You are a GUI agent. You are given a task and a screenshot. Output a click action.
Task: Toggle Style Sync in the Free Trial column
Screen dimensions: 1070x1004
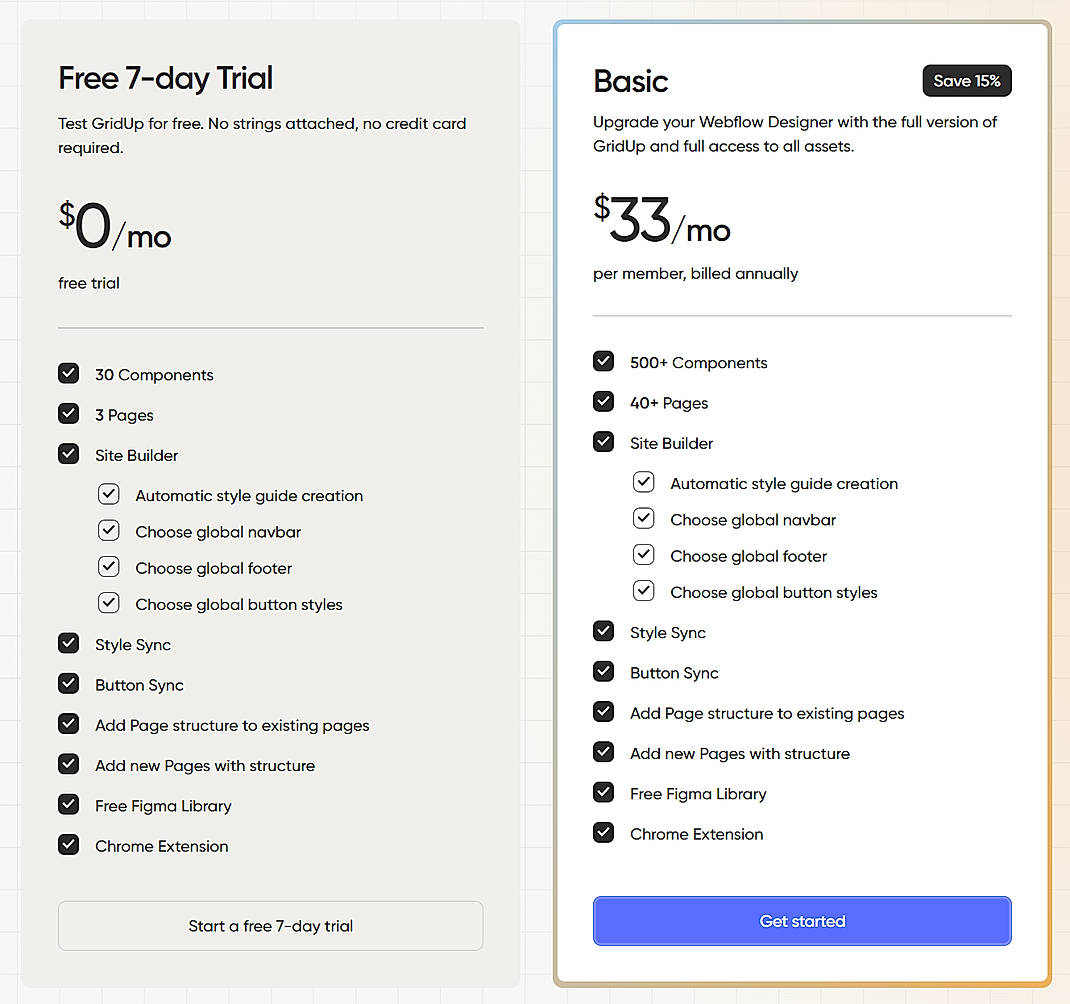click(x=68, y=644)
